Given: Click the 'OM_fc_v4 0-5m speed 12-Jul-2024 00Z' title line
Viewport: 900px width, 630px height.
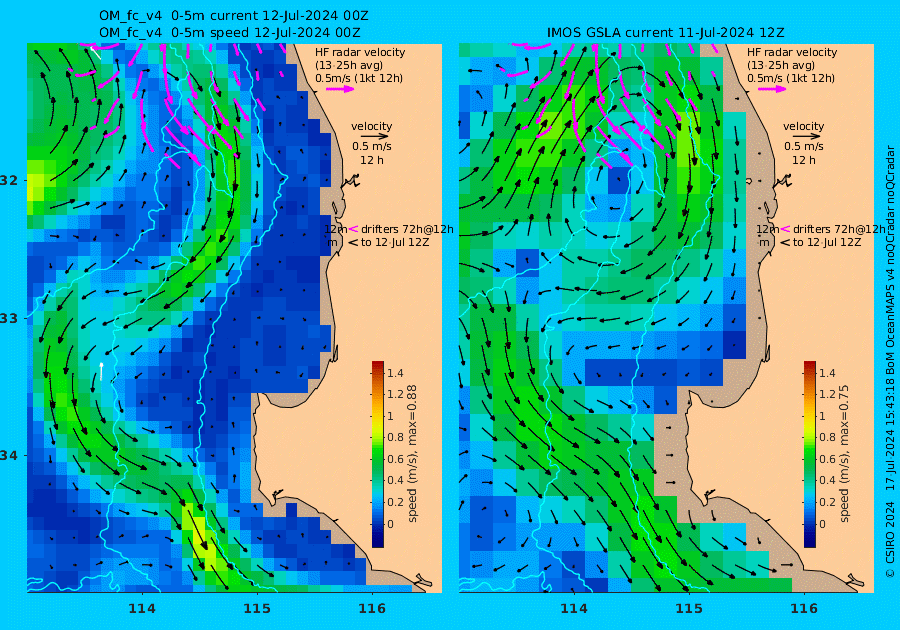Looking at the screenshot, I should pyautogui.click(x=230, y=33).
